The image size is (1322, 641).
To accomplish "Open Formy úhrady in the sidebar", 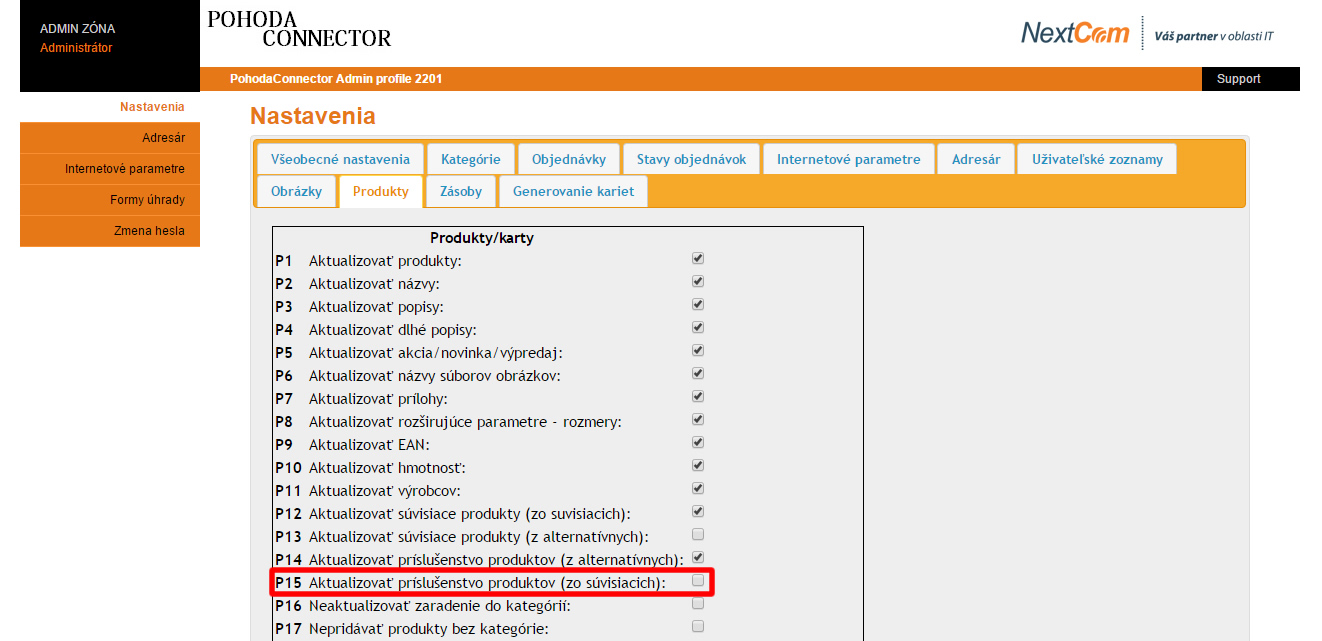I will [x=110, y=200].
